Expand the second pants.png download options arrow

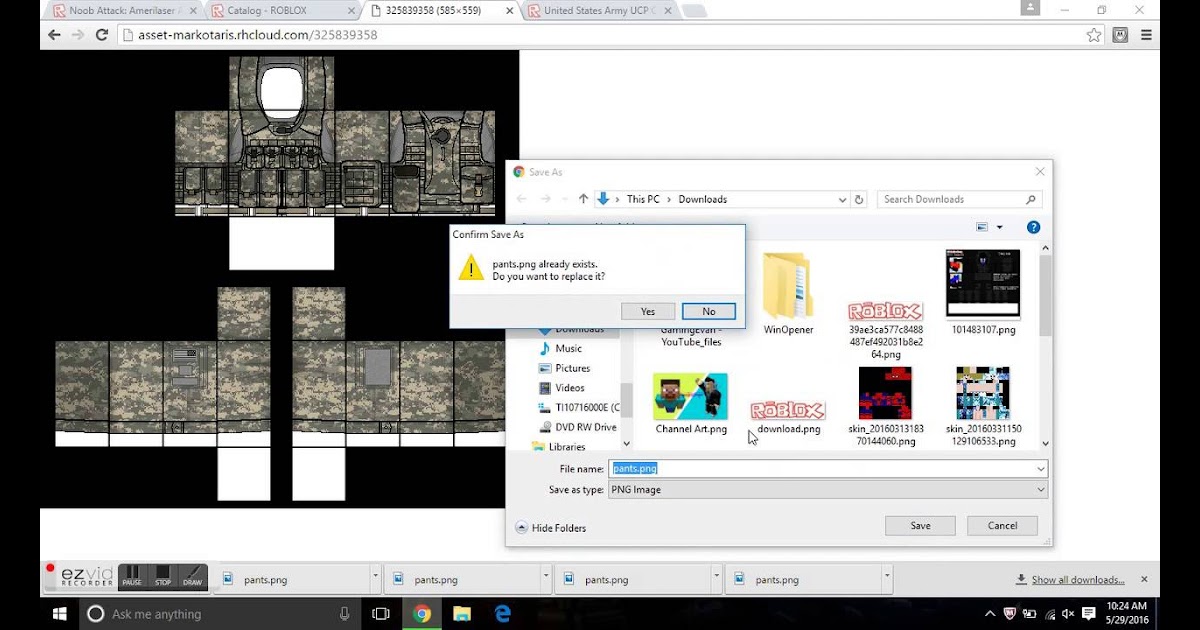coord(546,578)
